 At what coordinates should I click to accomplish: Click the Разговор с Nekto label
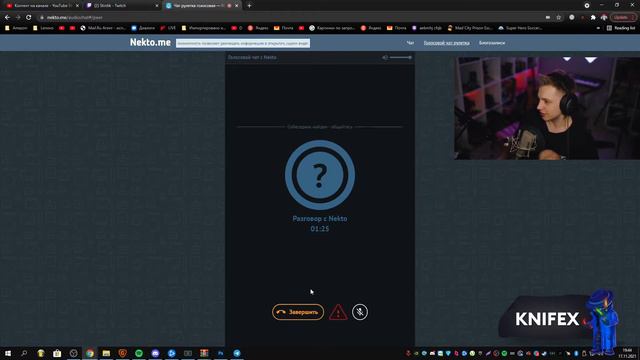[x=320, y=219]
